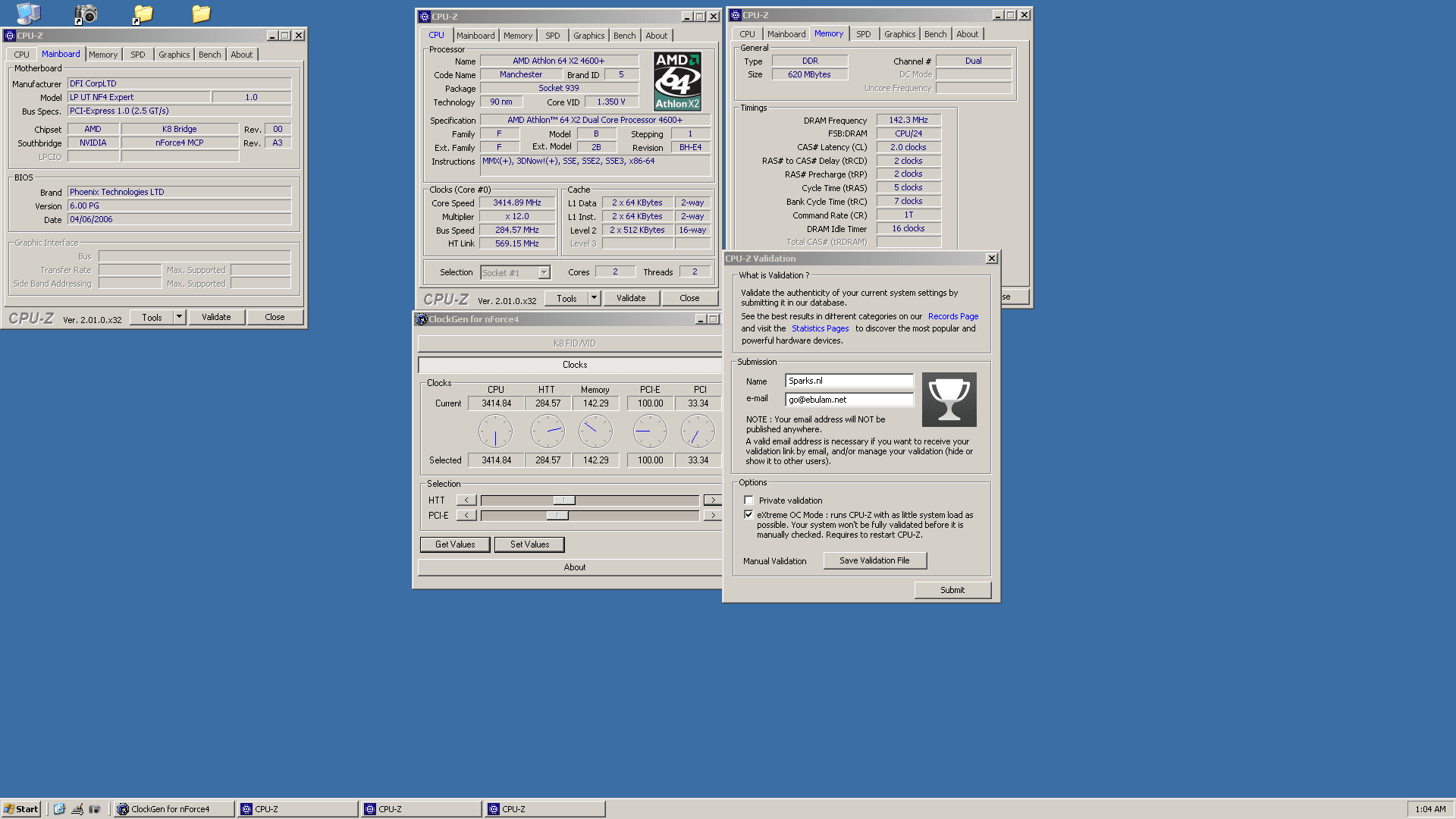Open Mainboard tab in the Memory CPU-Z window
The height and width of the screenshot is (819, 1456).
(x=786, y=34)
